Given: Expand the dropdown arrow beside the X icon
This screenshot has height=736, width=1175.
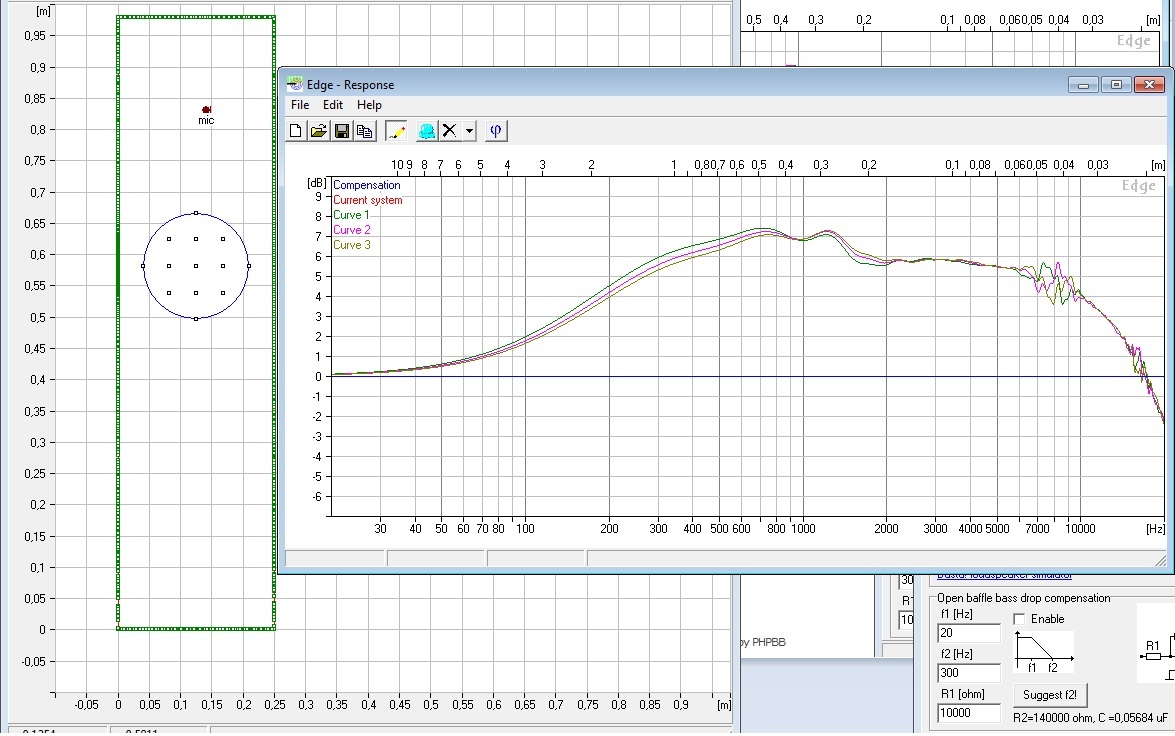Looking at the screenshot, I should (470, 131).
